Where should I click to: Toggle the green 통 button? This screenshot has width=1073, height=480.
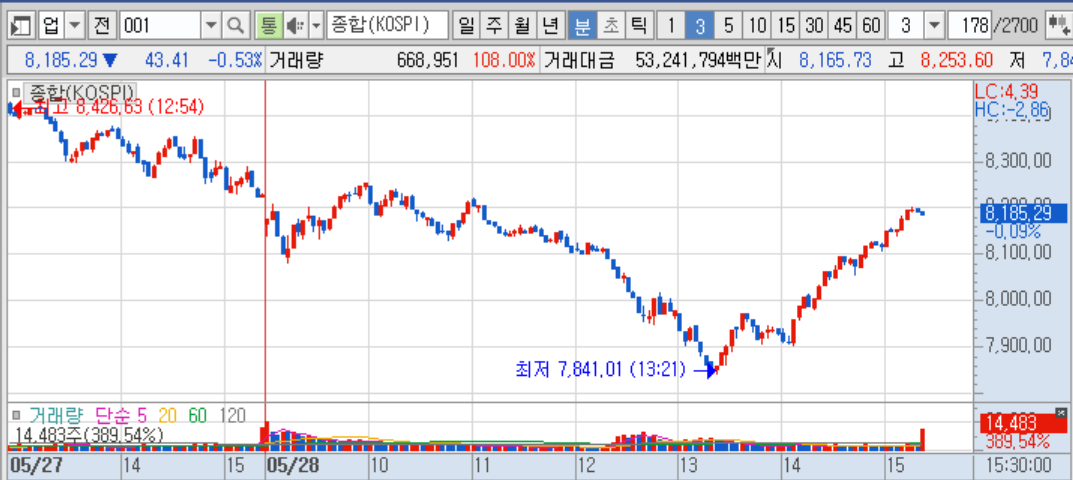tap(268, 27)
